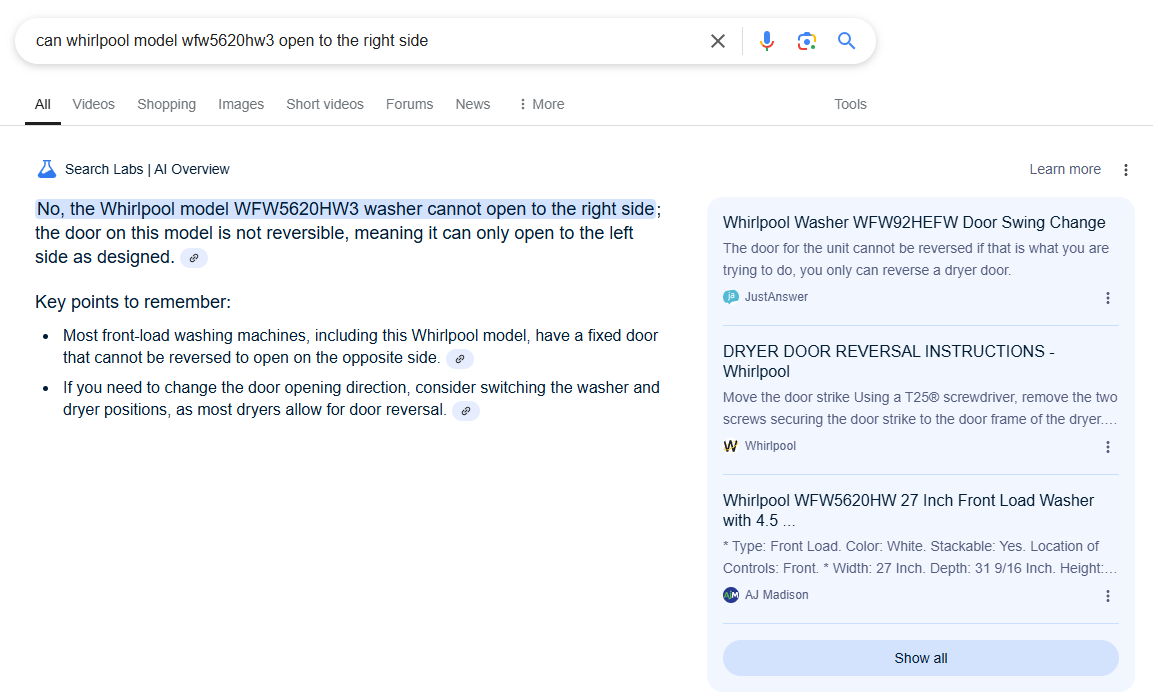Click inside the search query text field
This screenshot has width=1153, height=696.
tap(360, 41)
